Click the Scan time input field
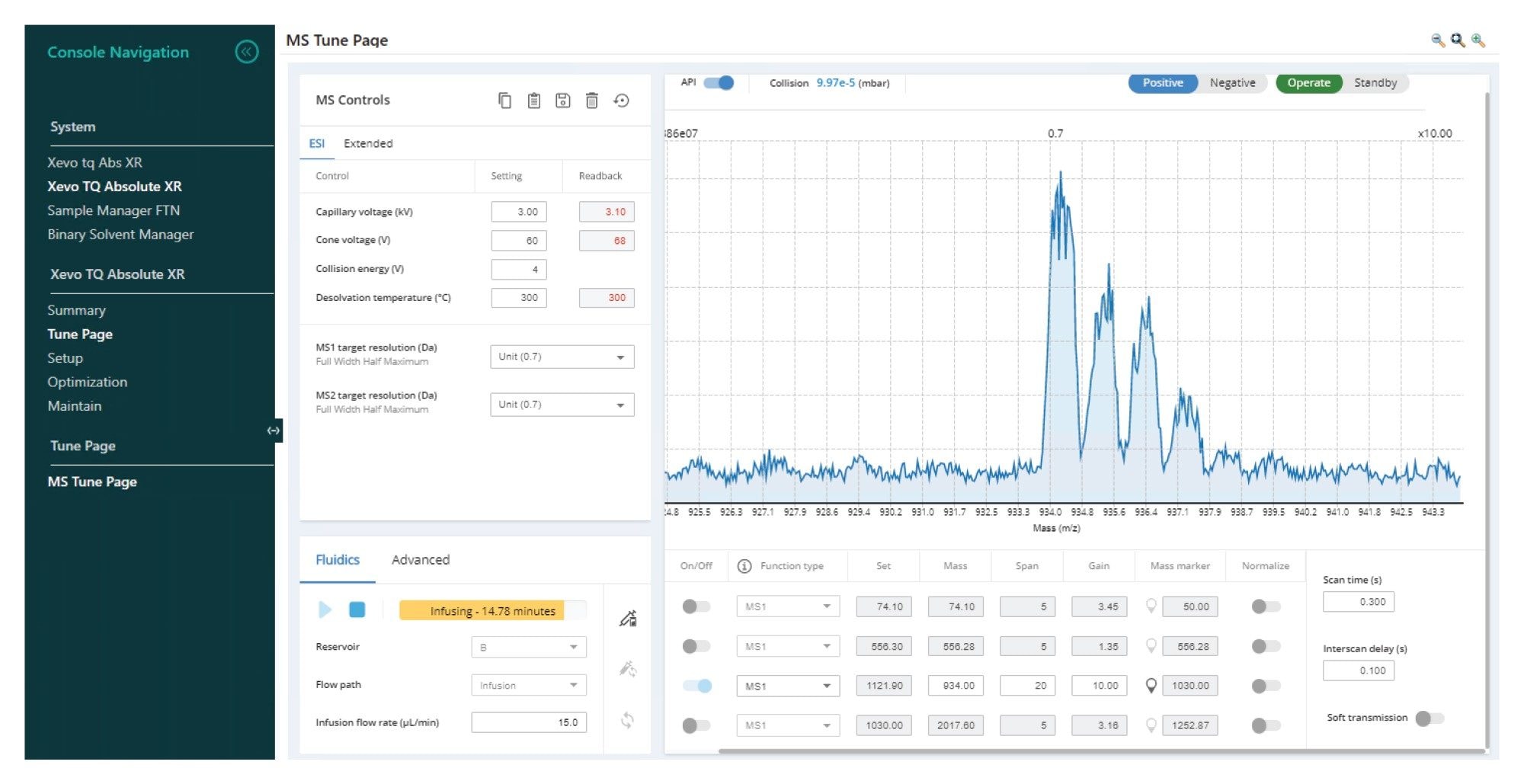Image resolution: width=1524 pixels, height=784 pixels. point(1358,602)
